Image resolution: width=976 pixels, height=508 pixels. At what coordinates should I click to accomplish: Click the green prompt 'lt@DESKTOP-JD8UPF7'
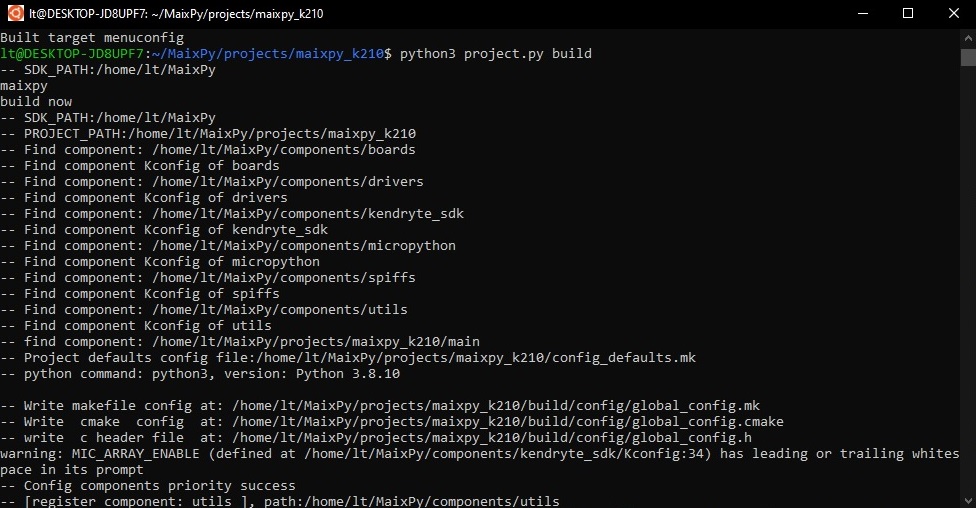(x=72, y=54)
